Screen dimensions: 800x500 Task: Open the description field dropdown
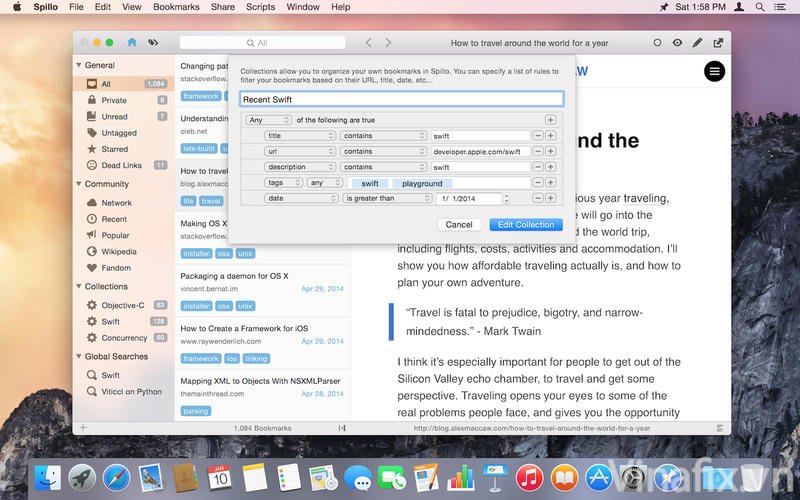point(300,167)
